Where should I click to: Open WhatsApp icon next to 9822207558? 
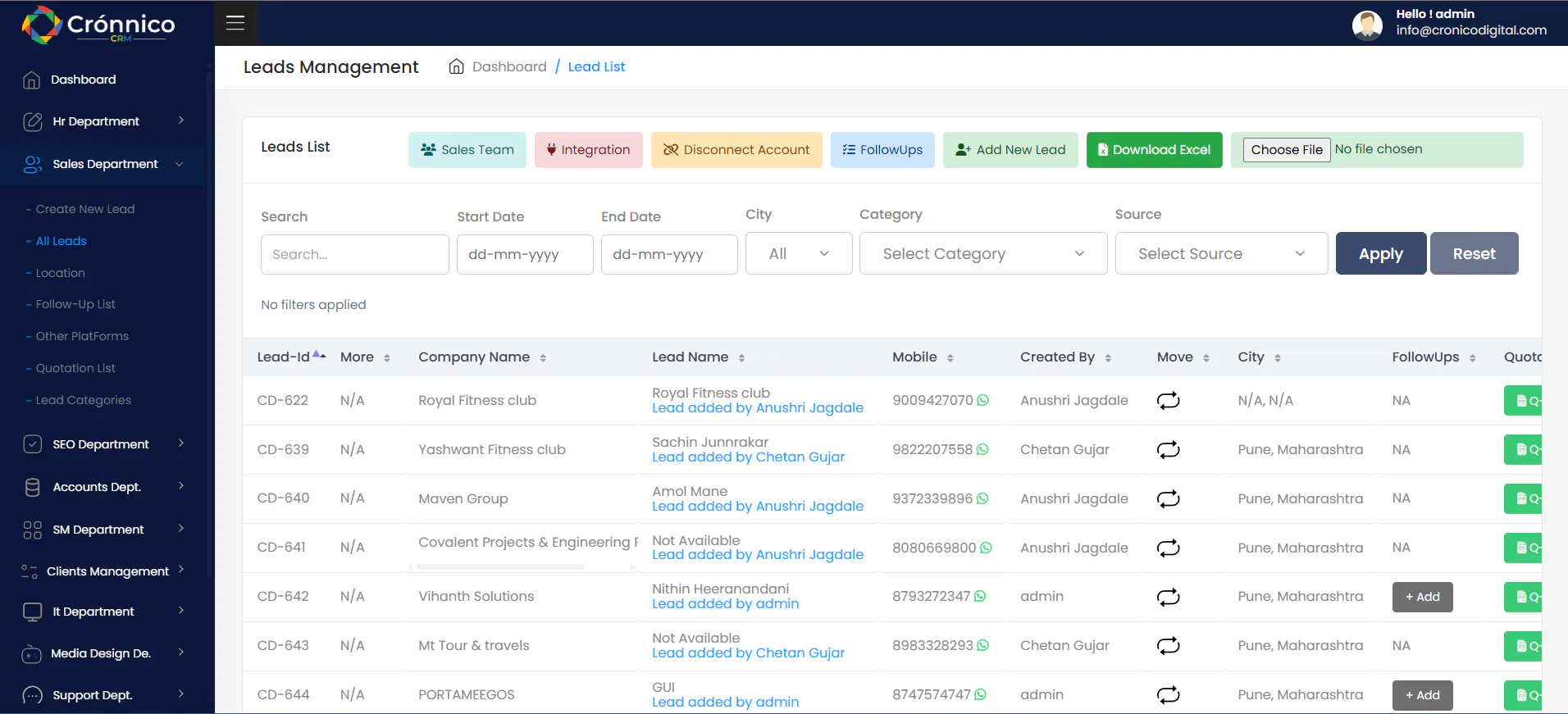982,449
